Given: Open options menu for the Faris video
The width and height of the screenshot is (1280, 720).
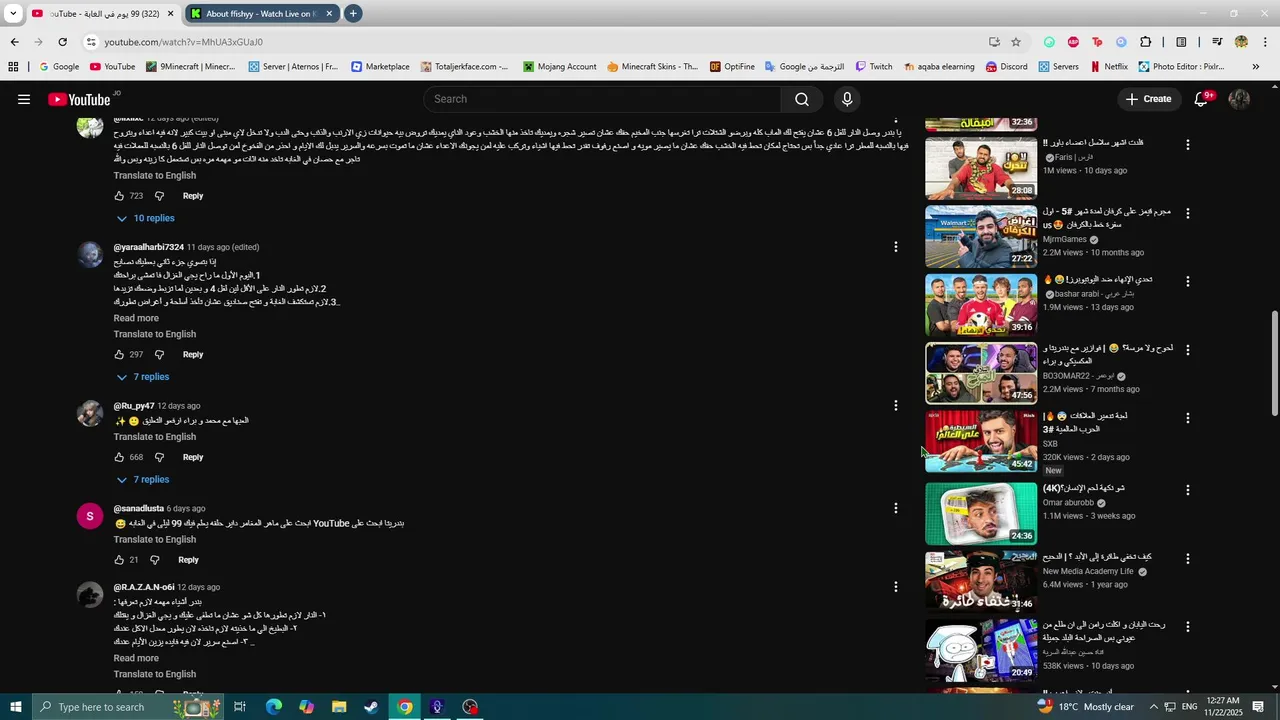Looking at the screenshot, I should pos(1188,145).
